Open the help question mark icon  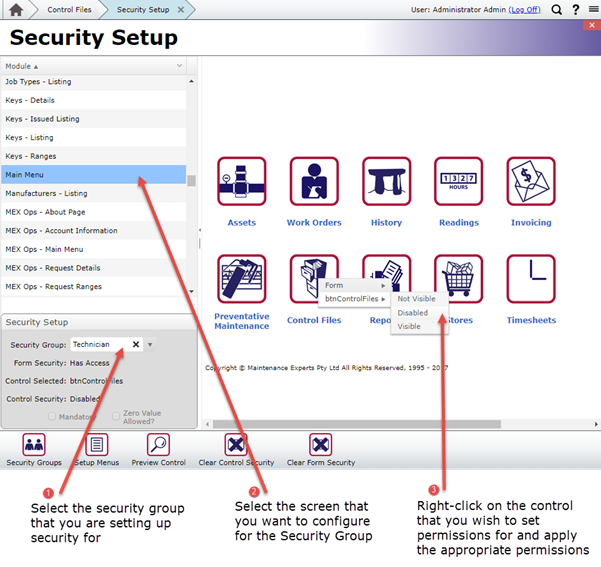point(575,10)
